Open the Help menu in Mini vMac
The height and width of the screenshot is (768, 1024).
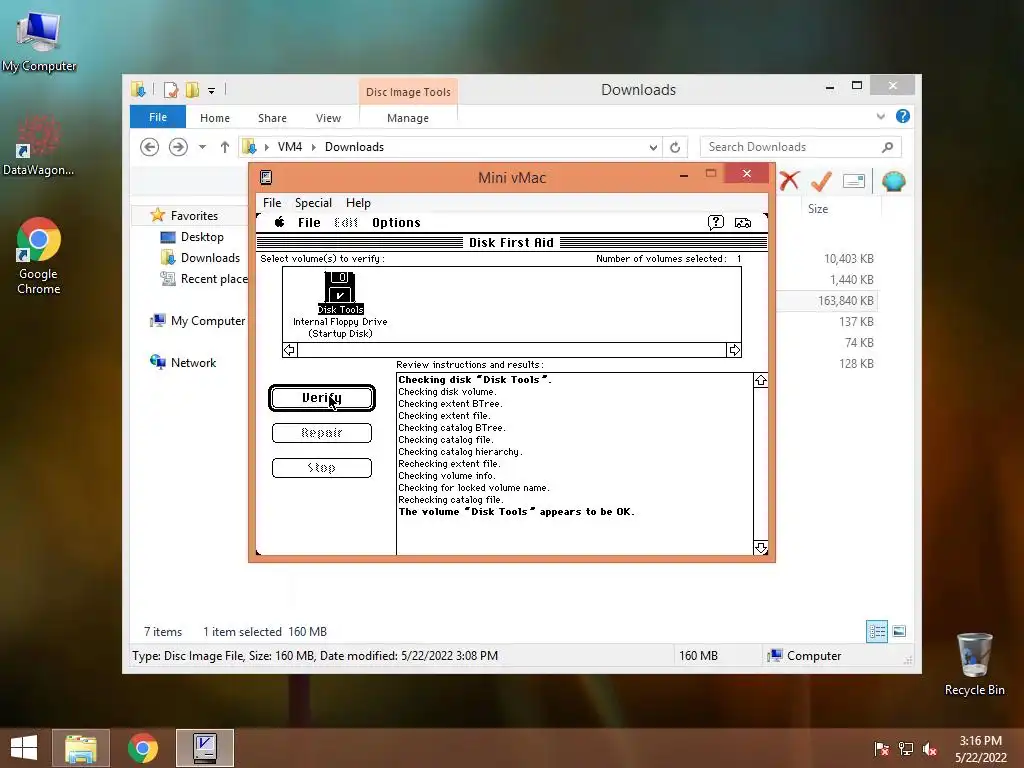(x=358, y=202)
